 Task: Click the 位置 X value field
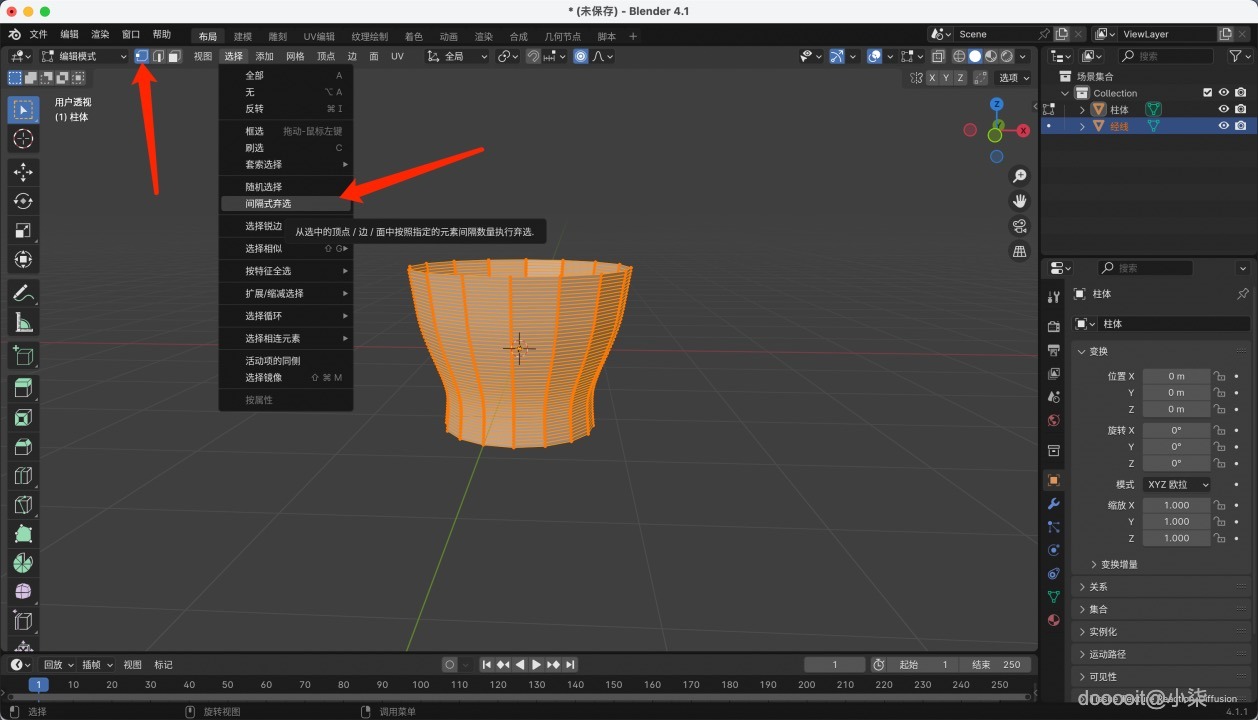coord(1176,376)
